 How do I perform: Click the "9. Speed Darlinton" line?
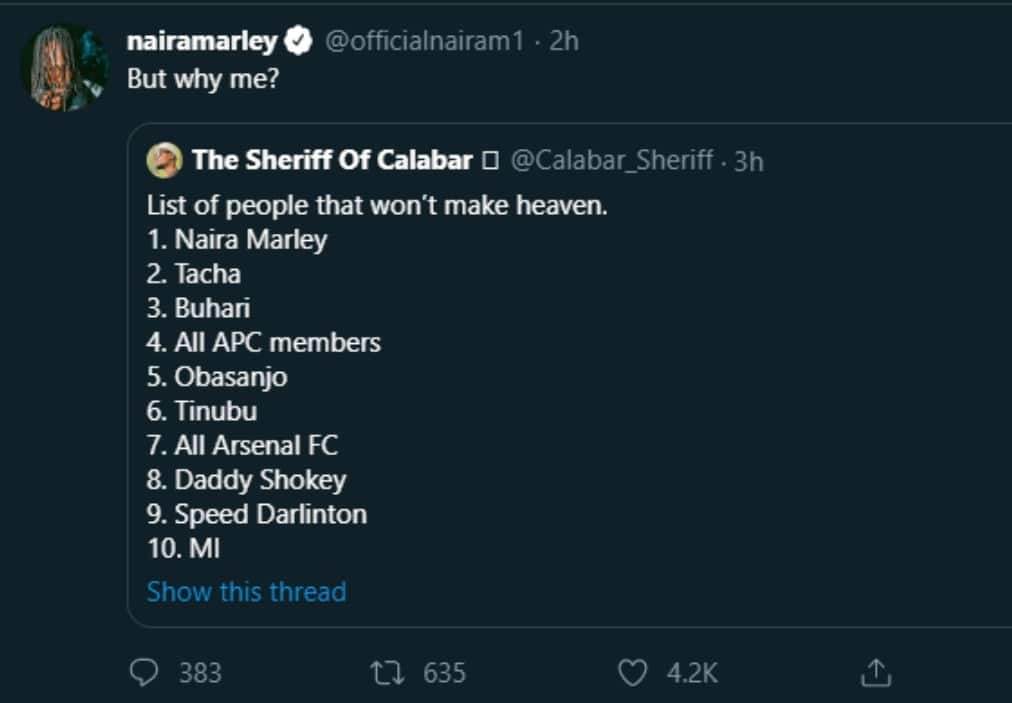tap(257, 514)
